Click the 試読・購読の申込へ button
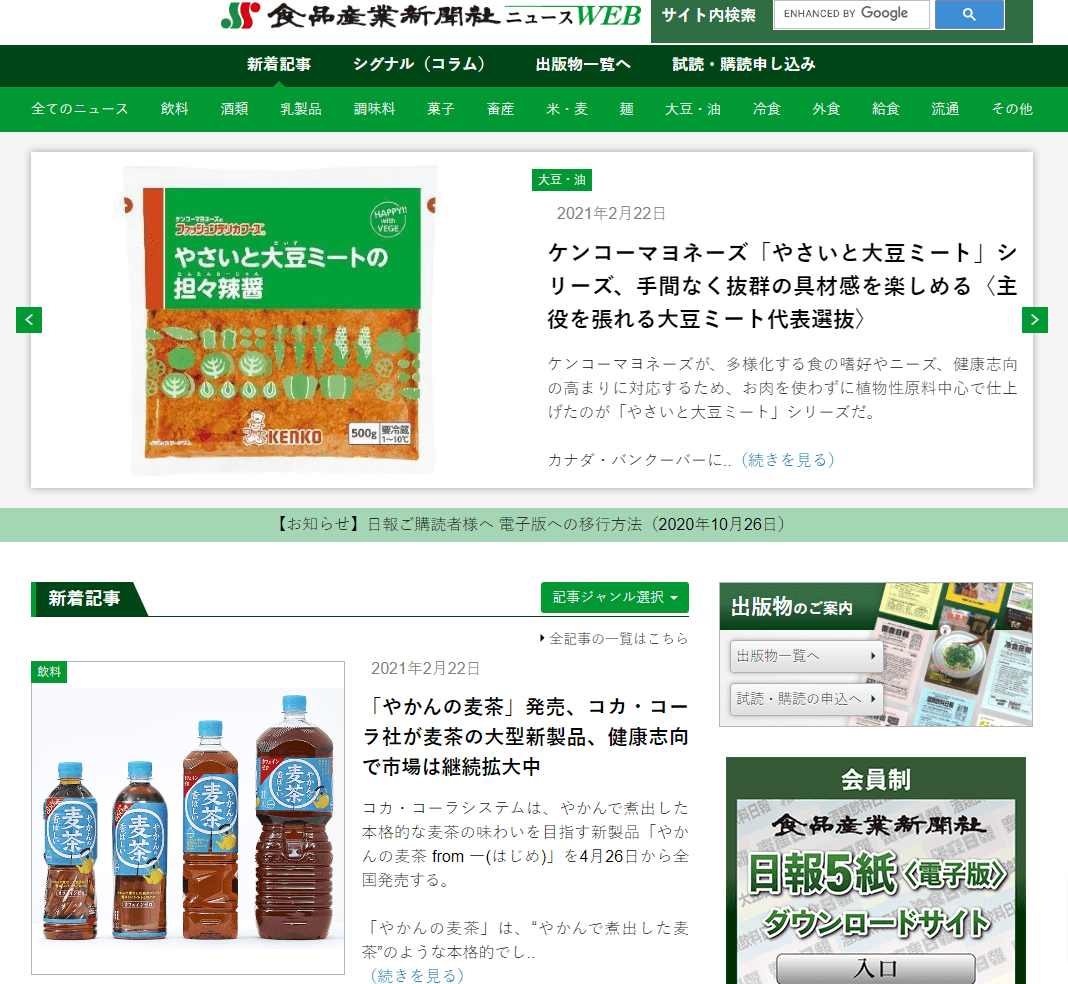This screenshot has width=1068, height=984. (x=806, y=699)
